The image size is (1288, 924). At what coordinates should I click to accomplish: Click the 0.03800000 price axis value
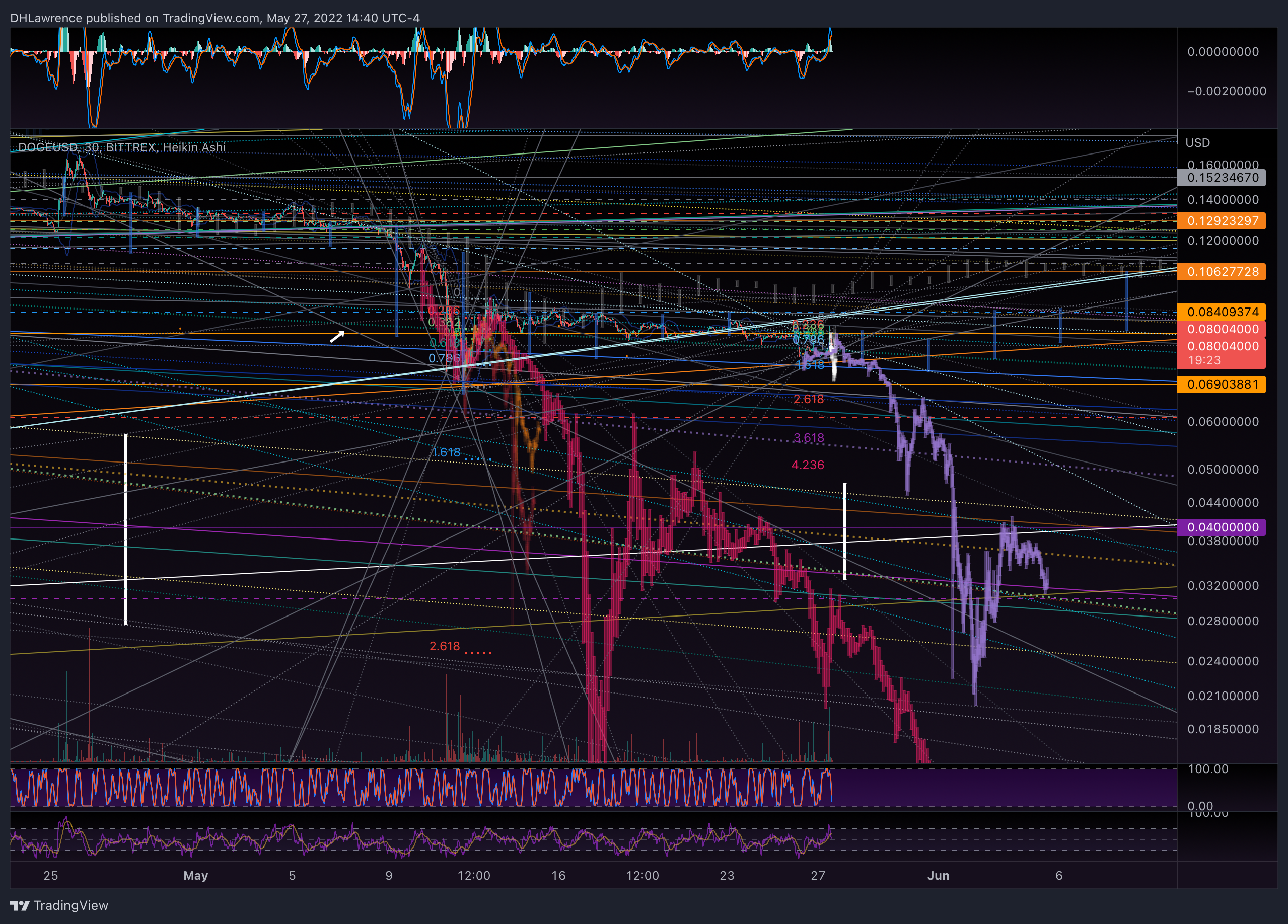(1223, 542)
